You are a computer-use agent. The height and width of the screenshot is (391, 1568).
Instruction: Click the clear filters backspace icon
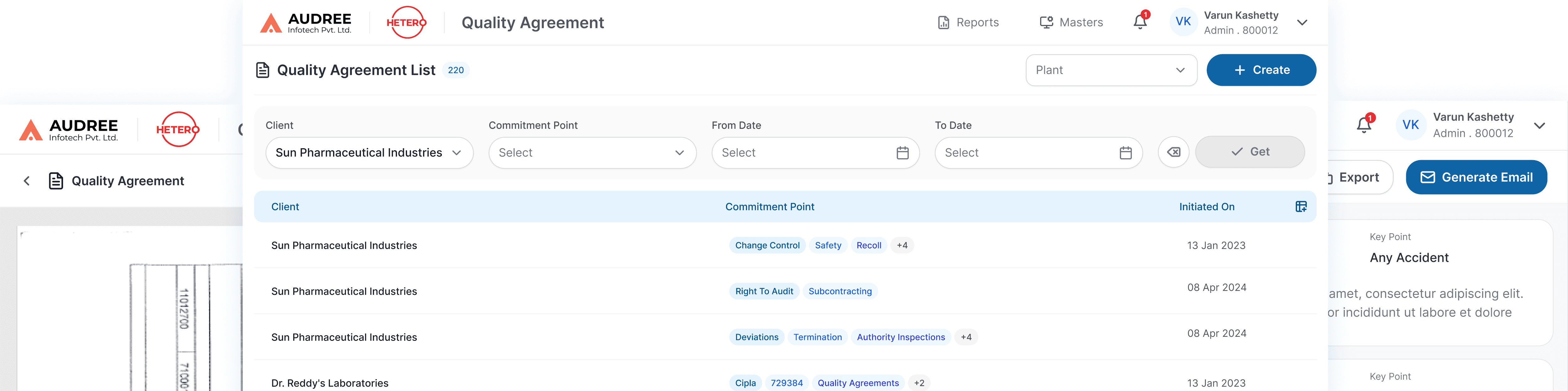click(1173, 152)
